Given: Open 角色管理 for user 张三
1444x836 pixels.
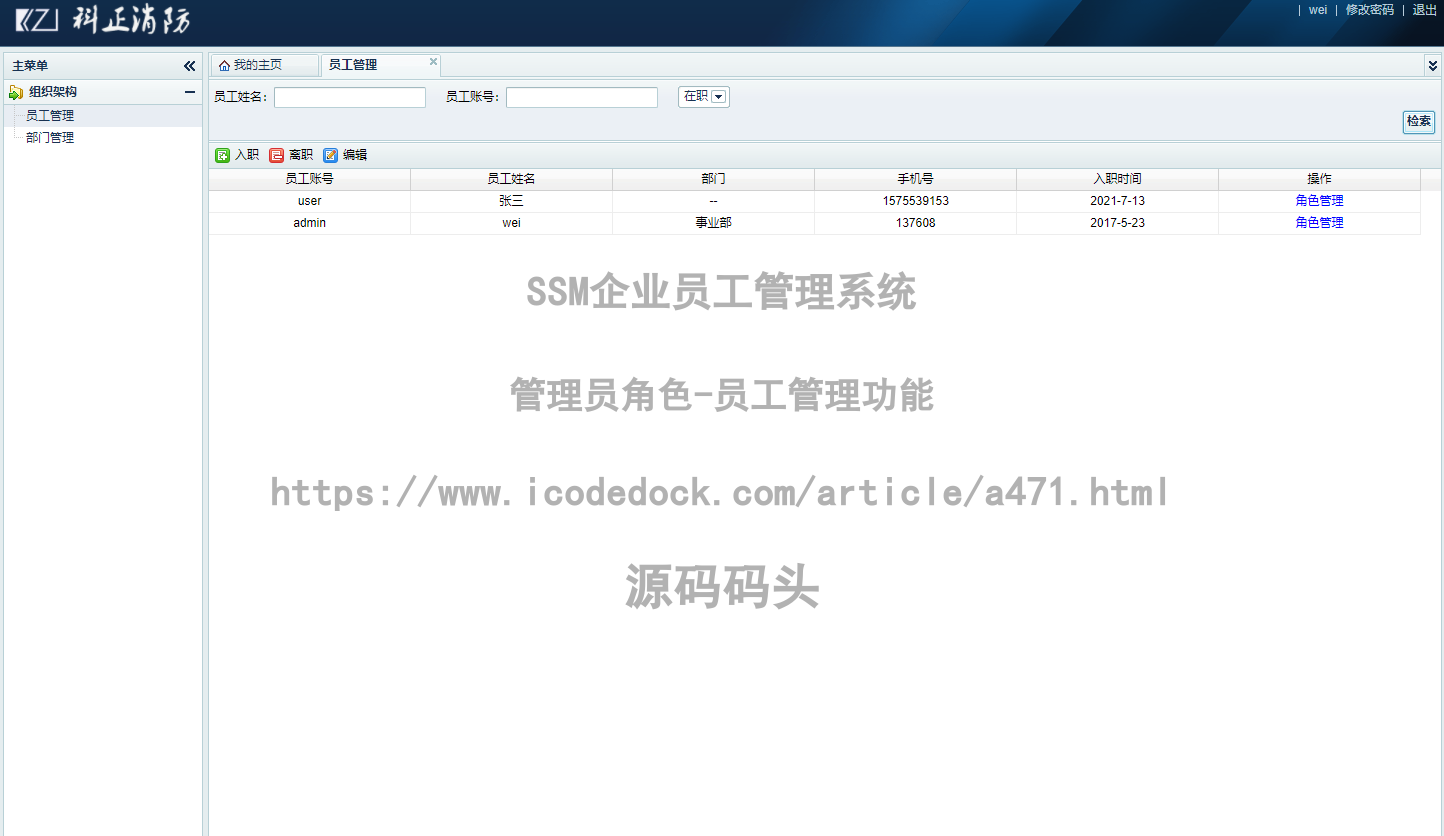Looking at the screenshot, I should [x=1319, y=200].
